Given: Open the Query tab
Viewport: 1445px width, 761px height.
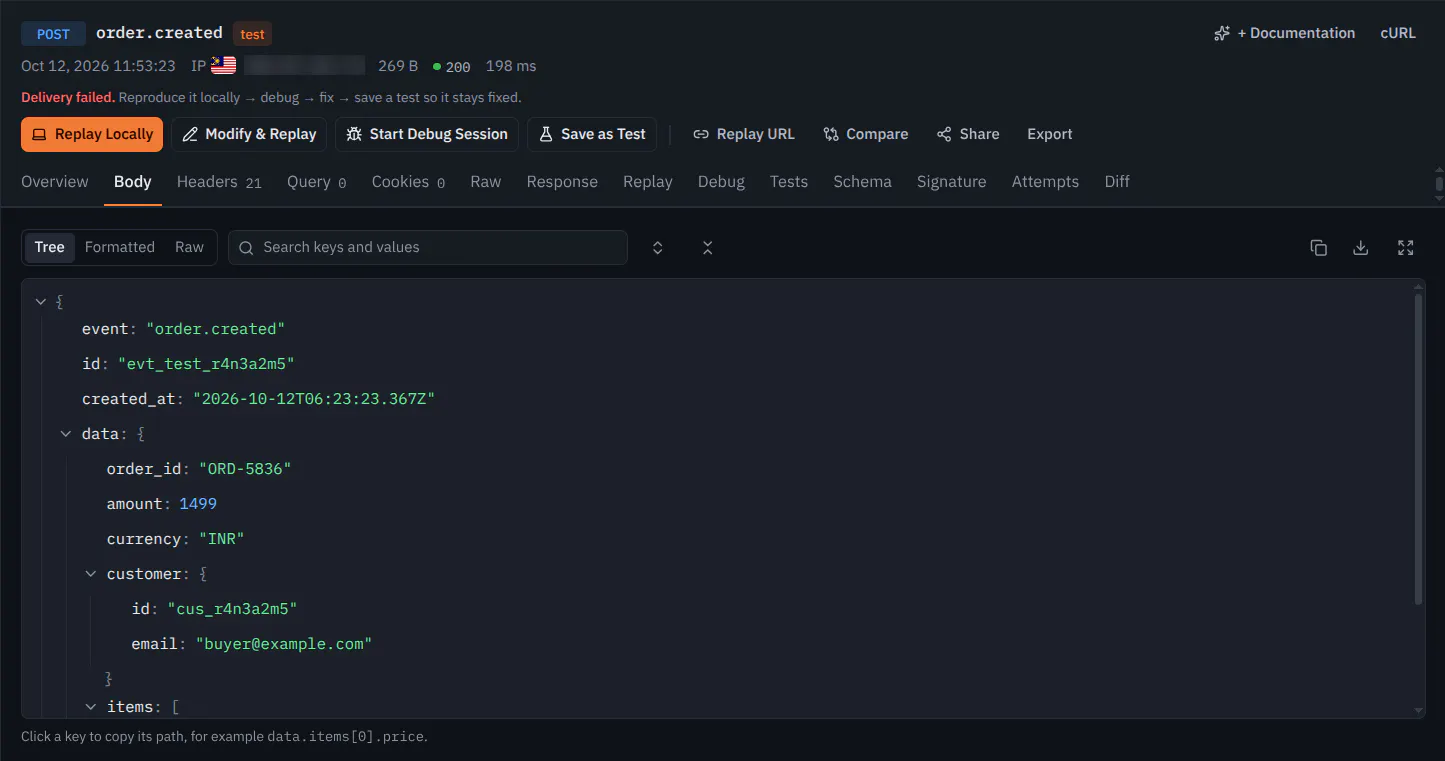Looking at the screenshot, I should [317, 182].
